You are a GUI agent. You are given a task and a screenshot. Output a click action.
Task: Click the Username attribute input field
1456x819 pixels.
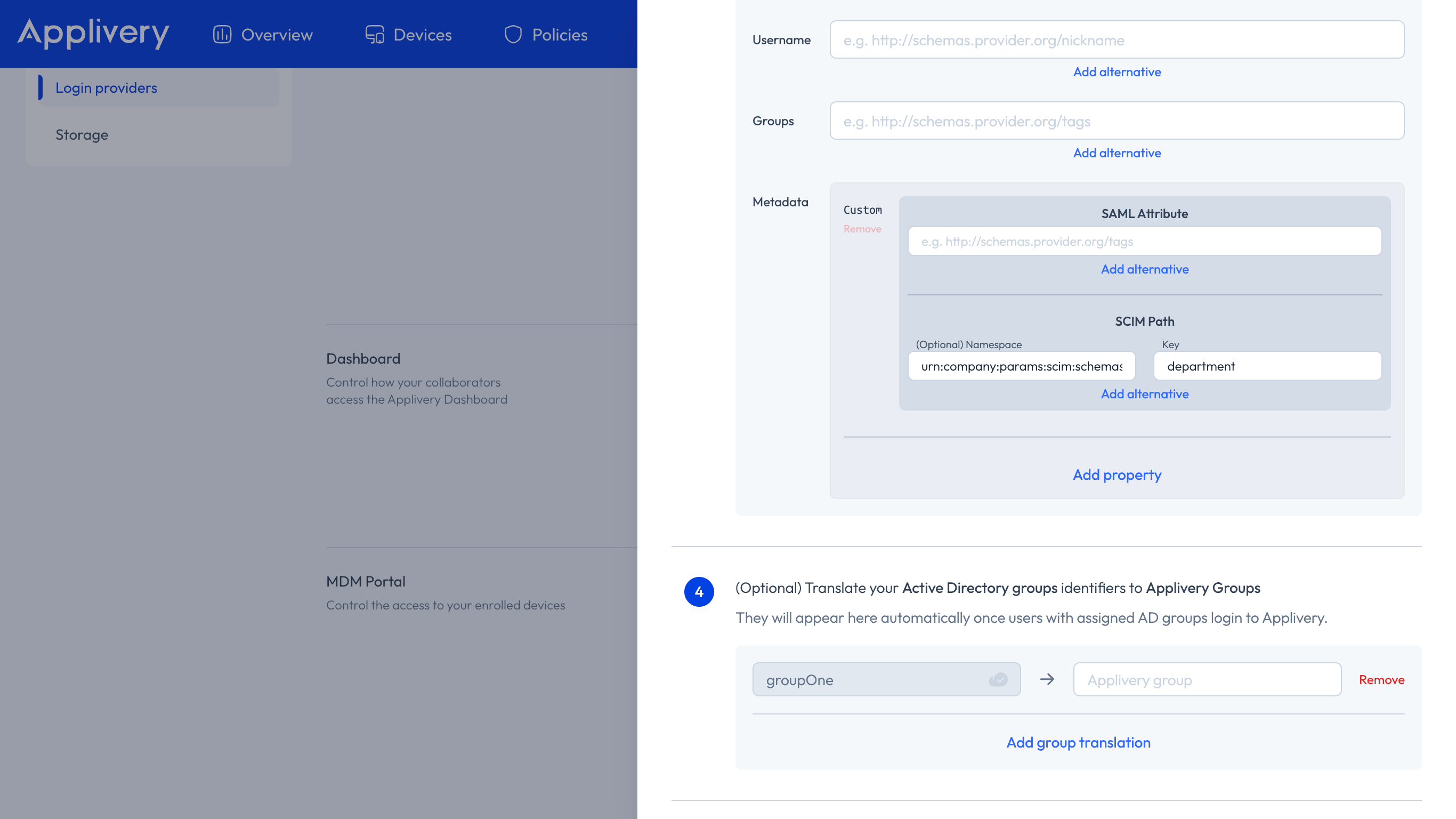pos(1117,40)
